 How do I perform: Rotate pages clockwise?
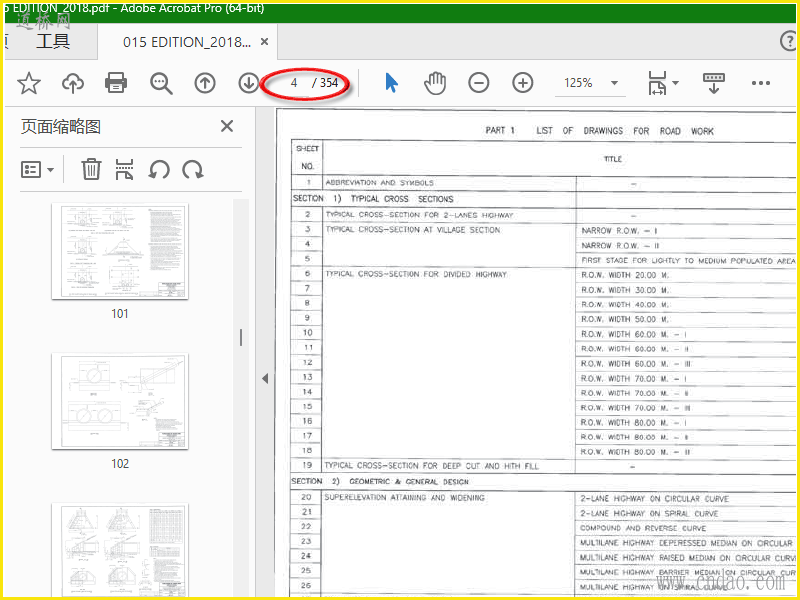(193, 169)
